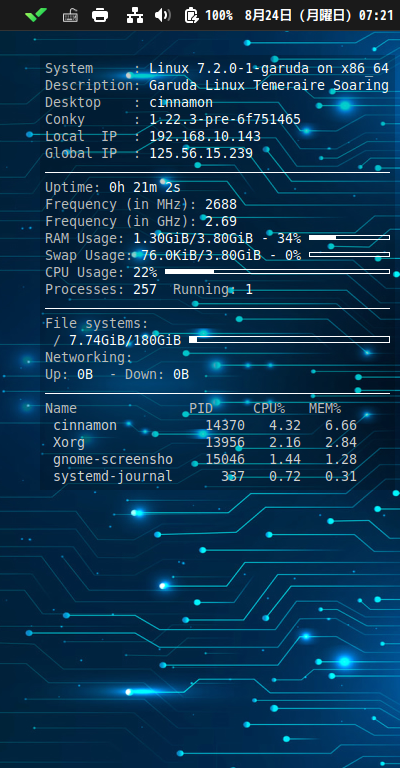Click the Running: 1 text
400x768 pixels.
[x=213, y=289]
